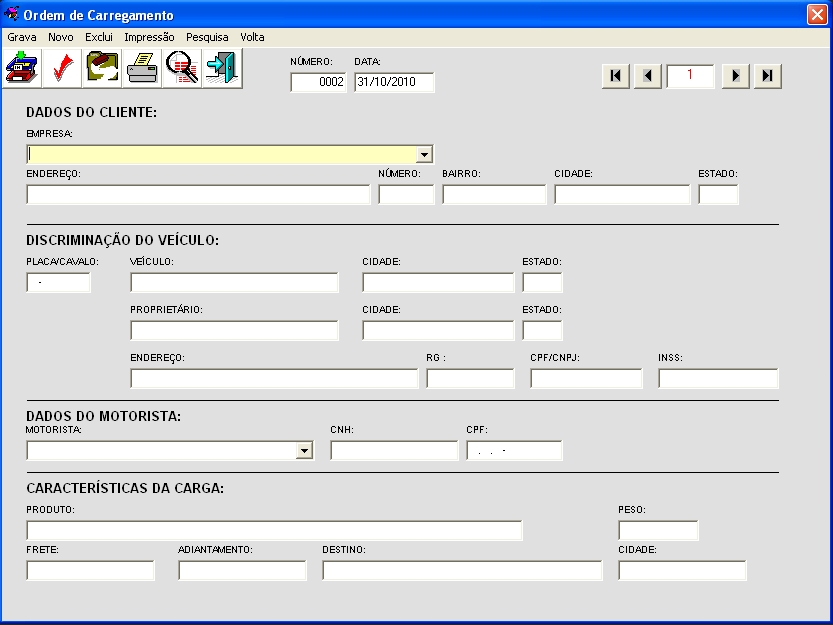Image resolution: width=833 pixels, height=625 pixels.
Task: Click the Grava menu item
Action: (22, 37)
